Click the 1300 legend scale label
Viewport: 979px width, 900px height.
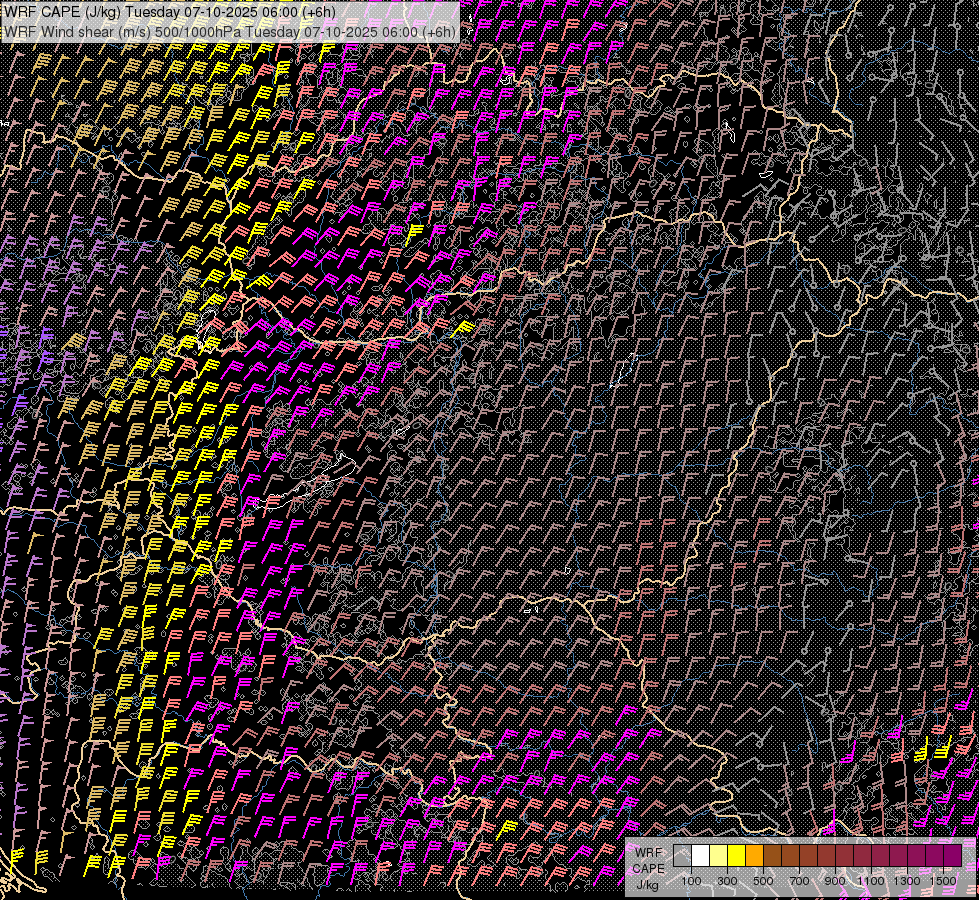[907, 880]
